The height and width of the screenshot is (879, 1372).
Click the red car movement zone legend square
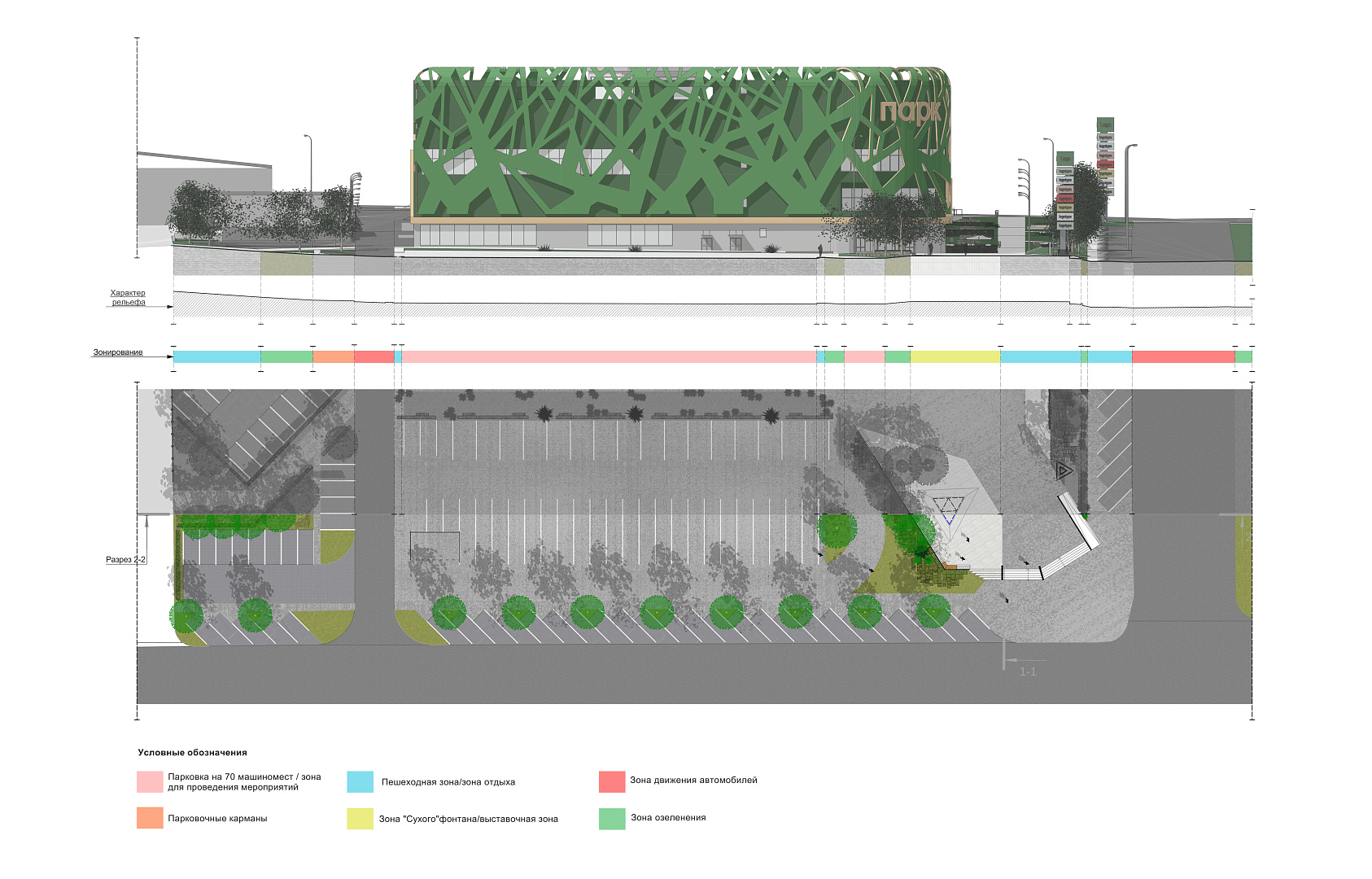[610, 780]
